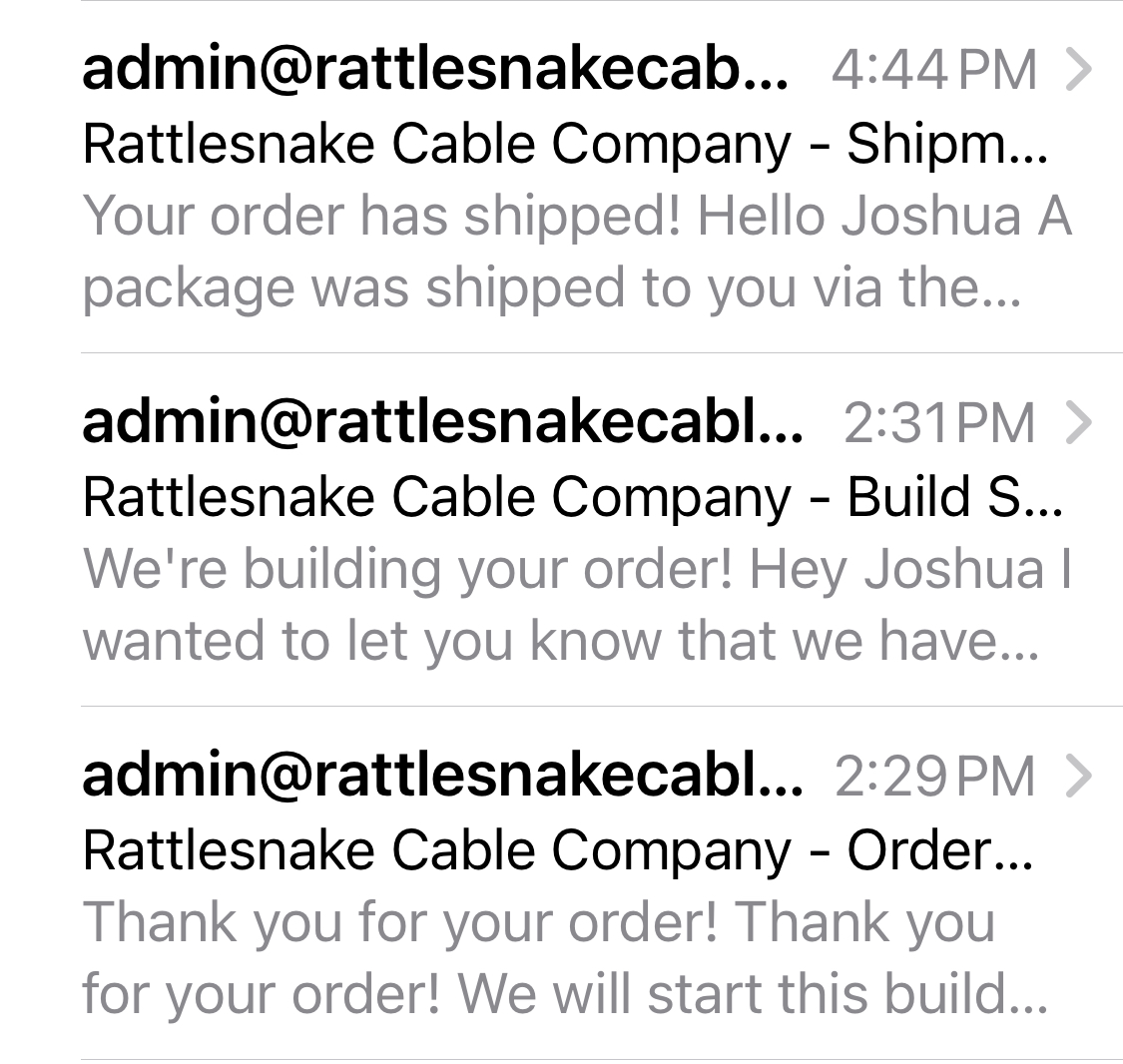Tap the 2:31 PM timestamp
Screen dimensions: 1123x1064
pyautogui.click(x=938, y=421)
